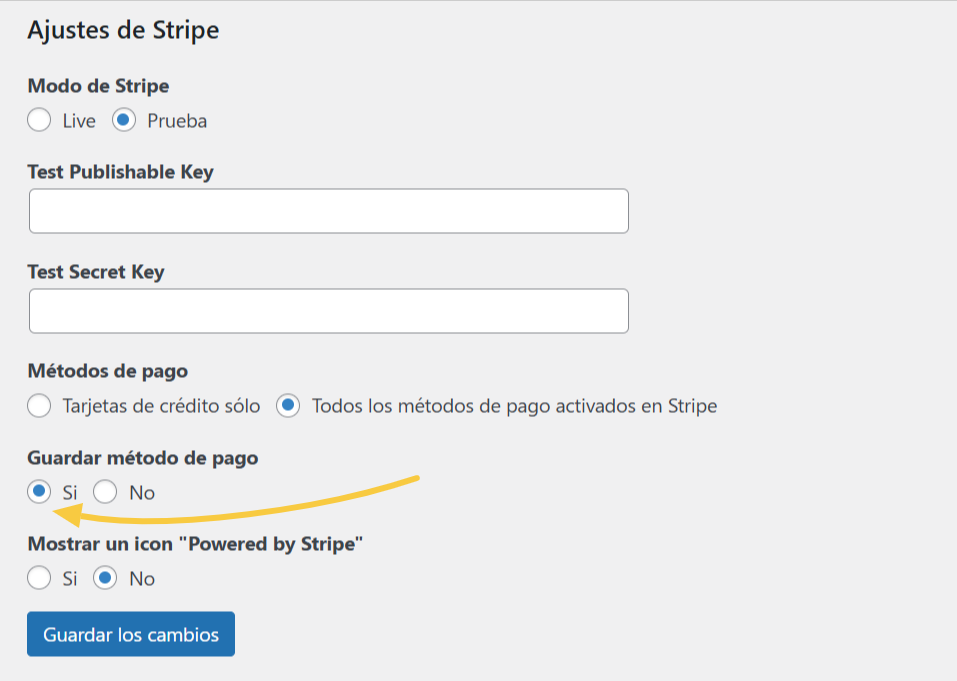957x681 pixels.
Task: Click the Modo de Stripe label
Action: (96, 86)
